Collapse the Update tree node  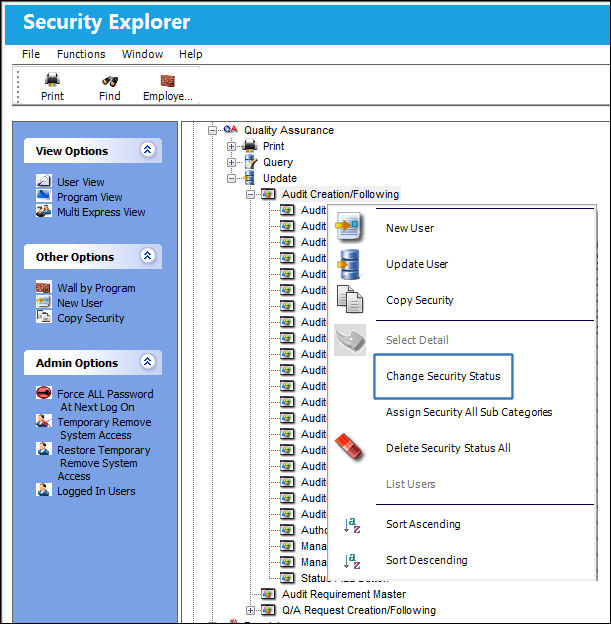pos(231,178)
